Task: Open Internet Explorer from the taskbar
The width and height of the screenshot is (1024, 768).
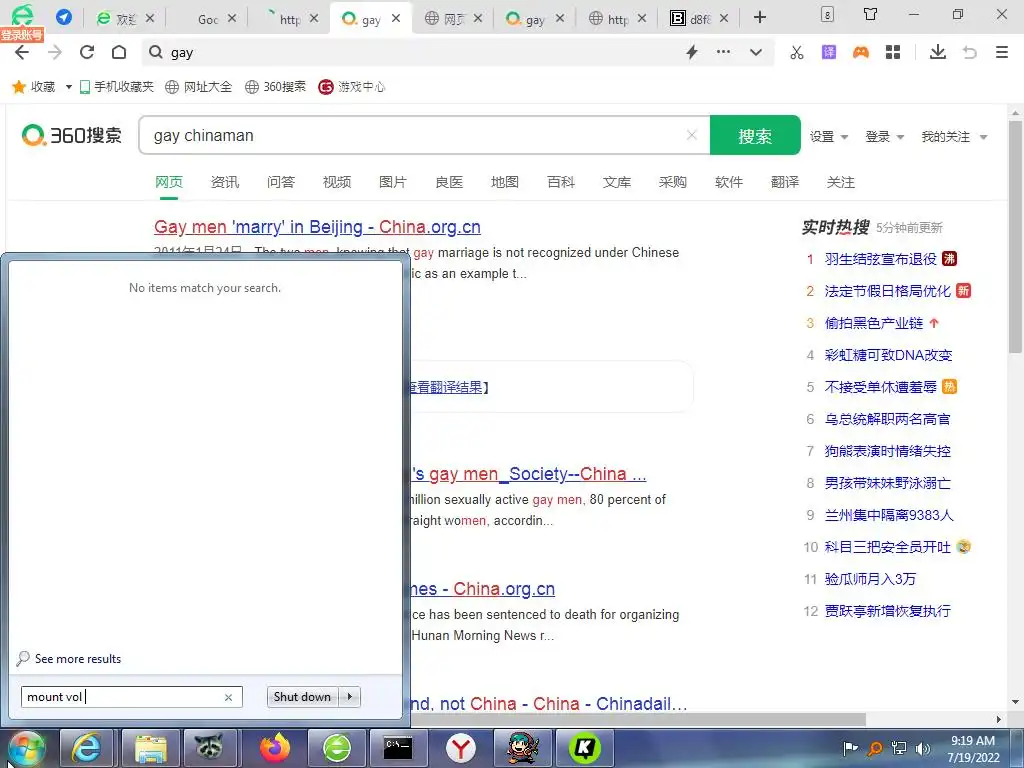Action: (86, 748)
